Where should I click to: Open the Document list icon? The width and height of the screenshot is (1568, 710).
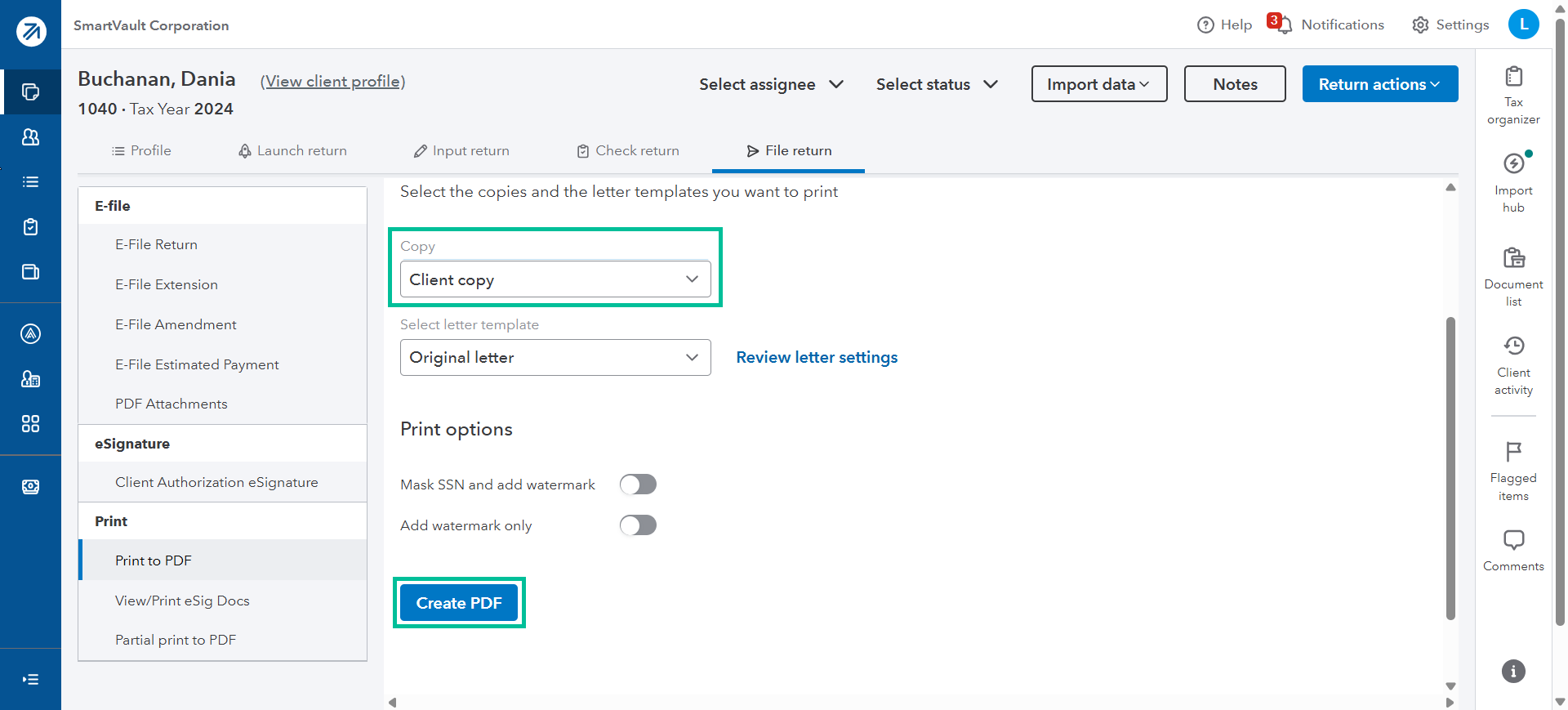click(1513, 258)
